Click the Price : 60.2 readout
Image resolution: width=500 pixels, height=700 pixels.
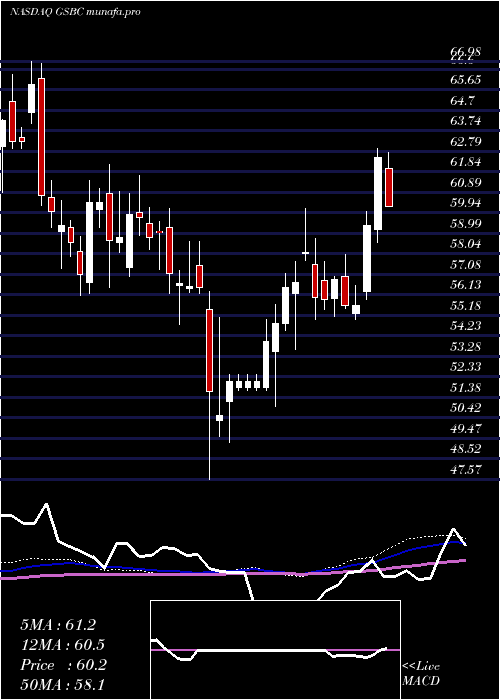(x=63, y=665)
